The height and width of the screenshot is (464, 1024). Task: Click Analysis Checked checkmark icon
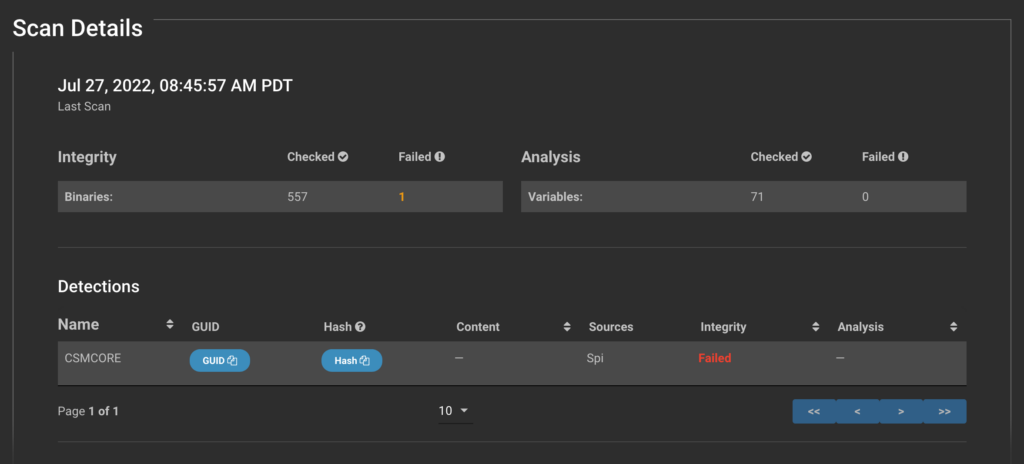pyautogui.click(x=807, y=157)
